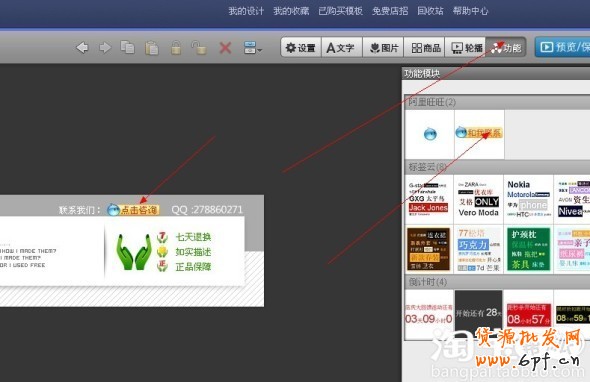Viewport: 590px width, 382px height.
Task: Pick the 和我联系 Wangwang widget thumbnail
Action: [479, 134]
